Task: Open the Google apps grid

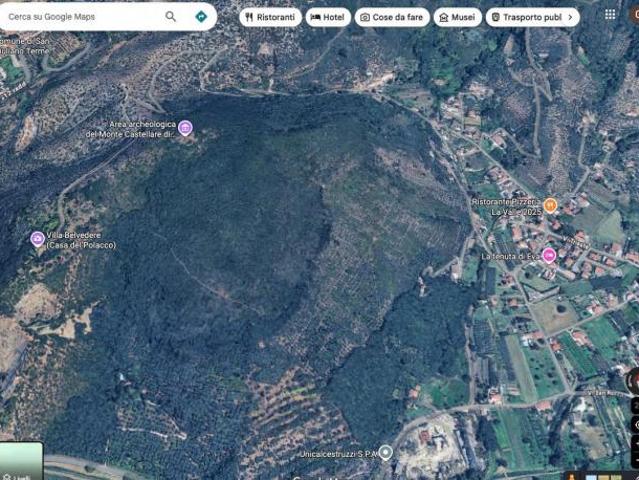Action: tap(610, 15)
